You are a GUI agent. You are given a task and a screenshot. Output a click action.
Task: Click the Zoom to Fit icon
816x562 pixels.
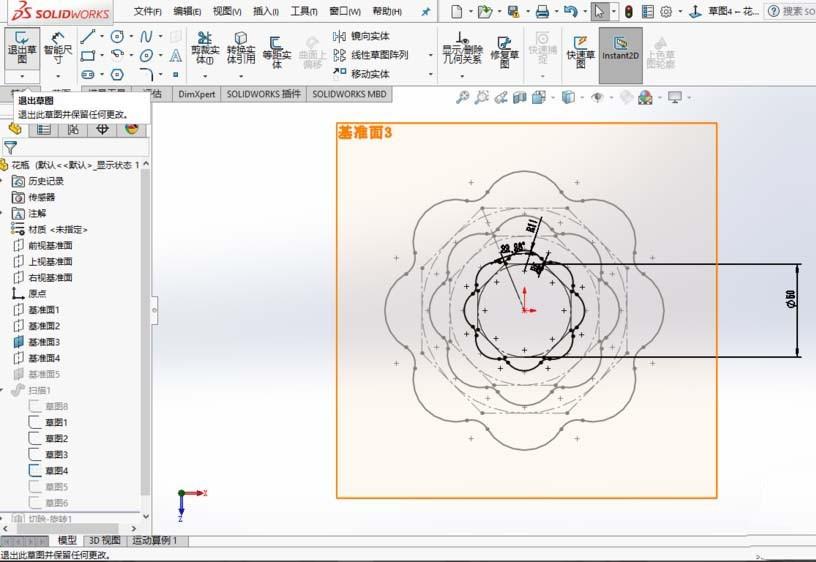point(462,97)
